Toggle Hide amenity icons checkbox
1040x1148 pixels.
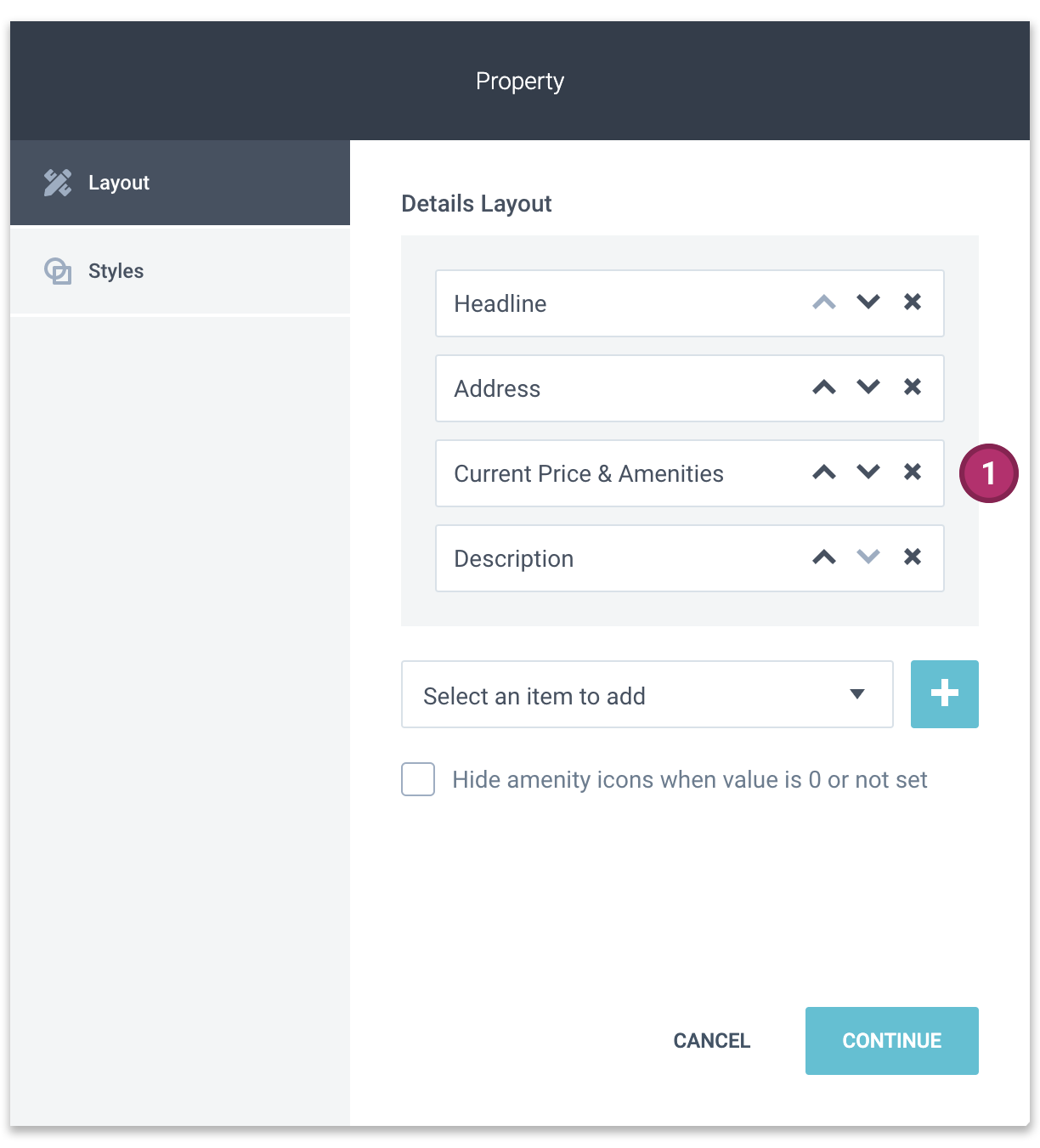click(418, 779)
